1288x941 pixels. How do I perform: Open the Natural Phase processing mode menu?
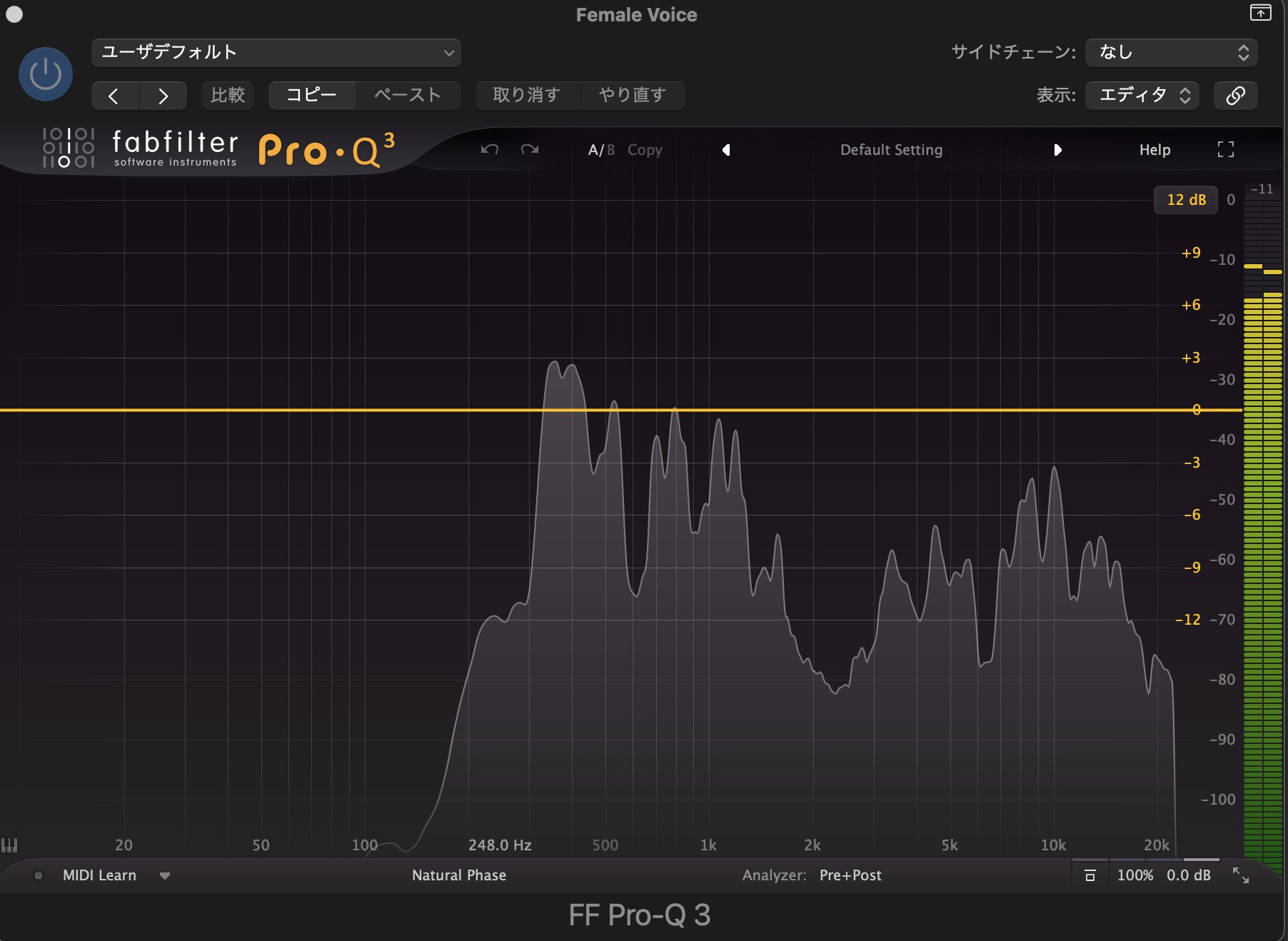[458, 875]
